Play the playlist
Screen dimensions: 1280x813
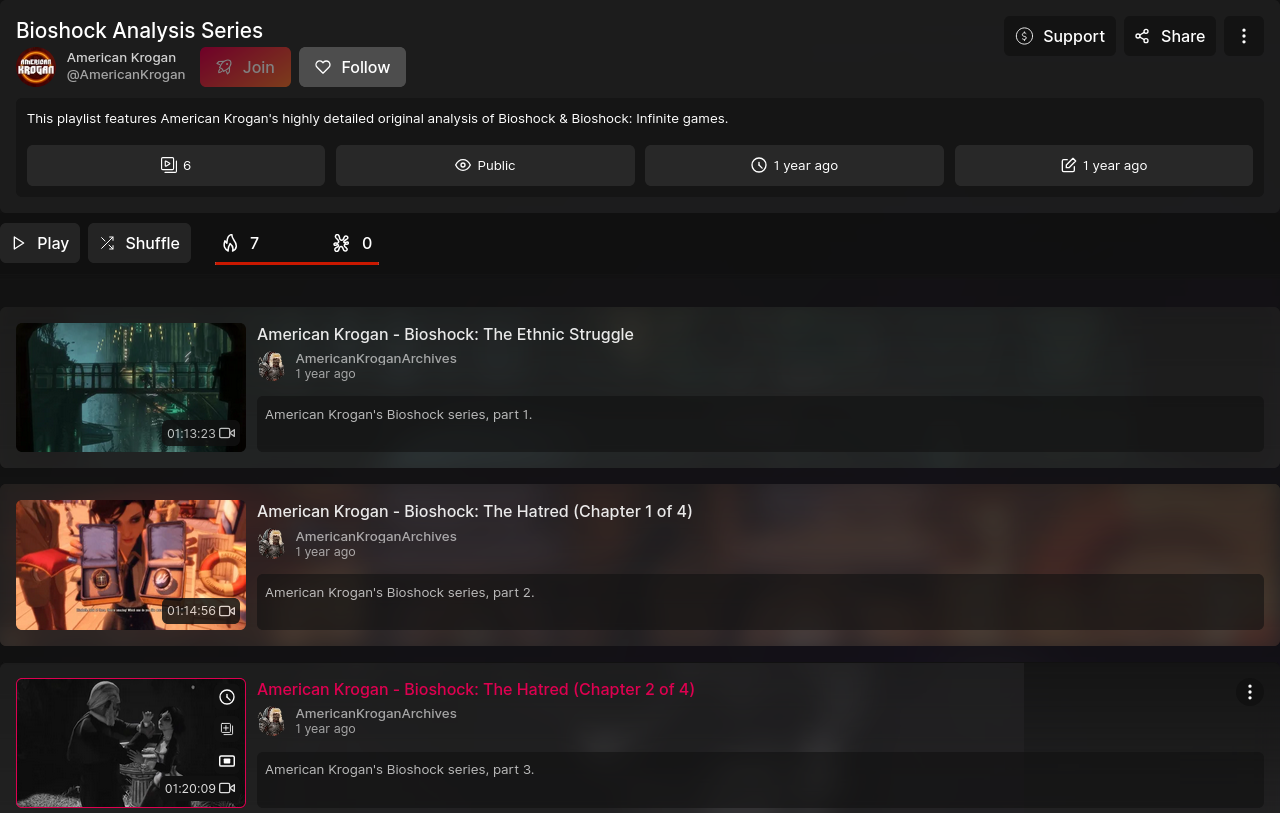[40, 243]
